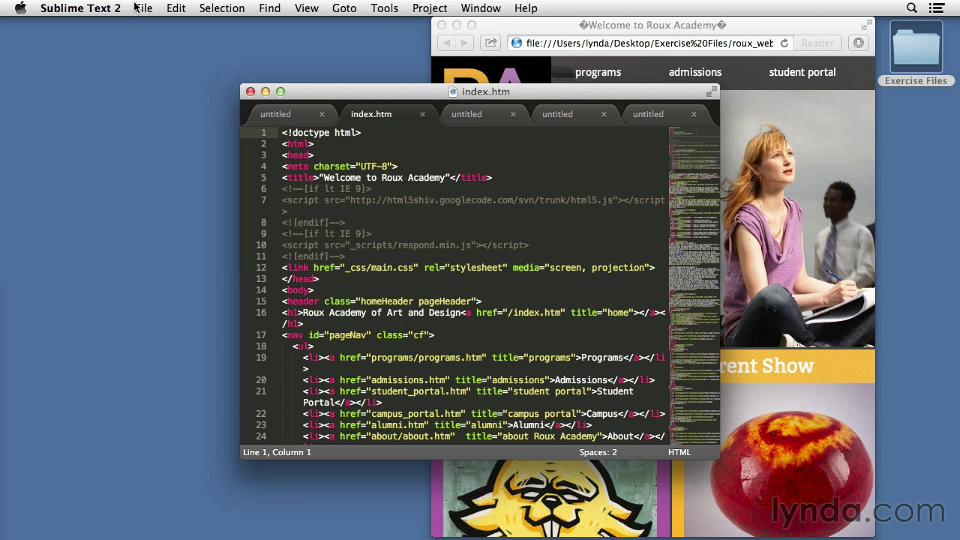Open the HTML syntax selector in status bar
Image resolution: width=960 pixels, height=540 pixels.
(x=679, y=452)
